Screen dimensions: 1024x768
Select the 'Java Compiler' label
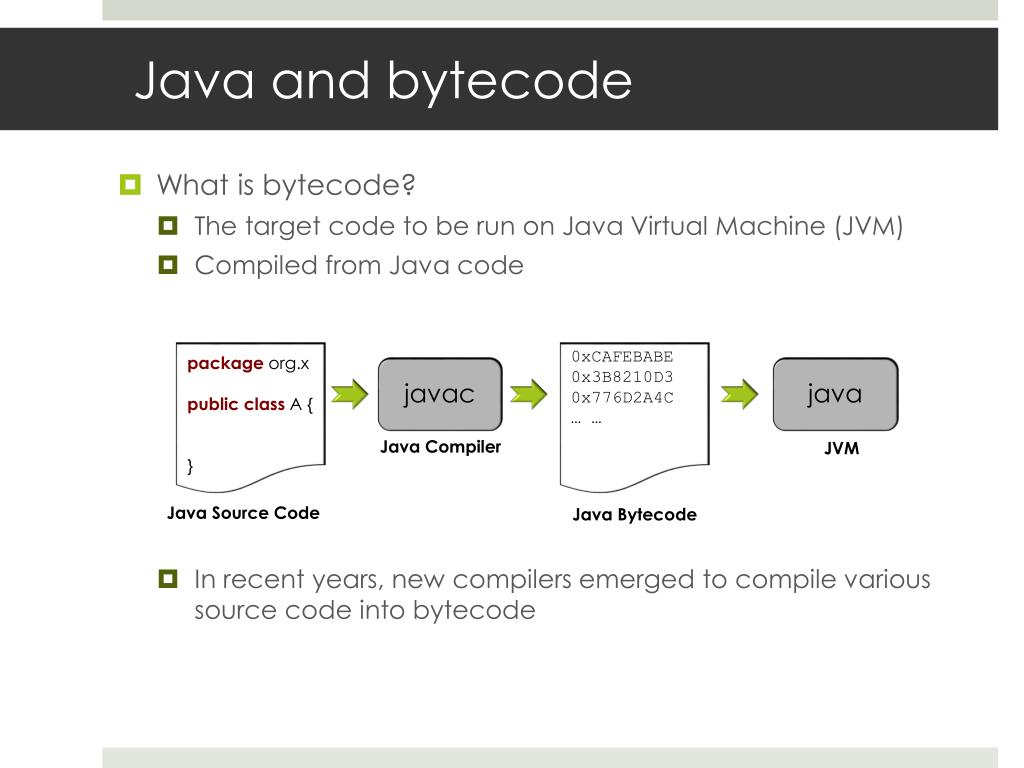pyautogui.click(x=440, y=447)
